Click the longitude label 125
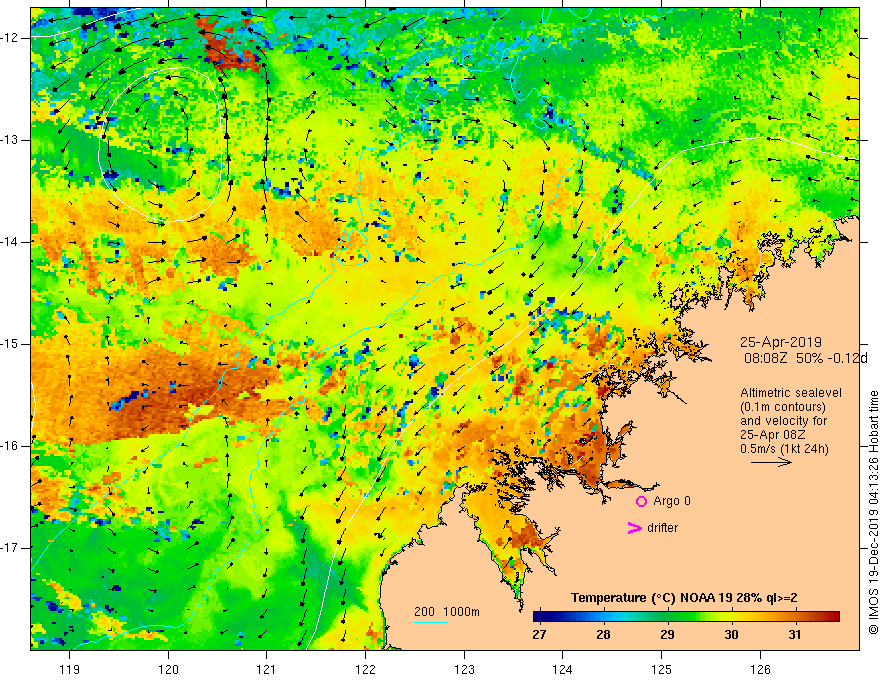Screen dimensions: 880x680 (662, 669)
